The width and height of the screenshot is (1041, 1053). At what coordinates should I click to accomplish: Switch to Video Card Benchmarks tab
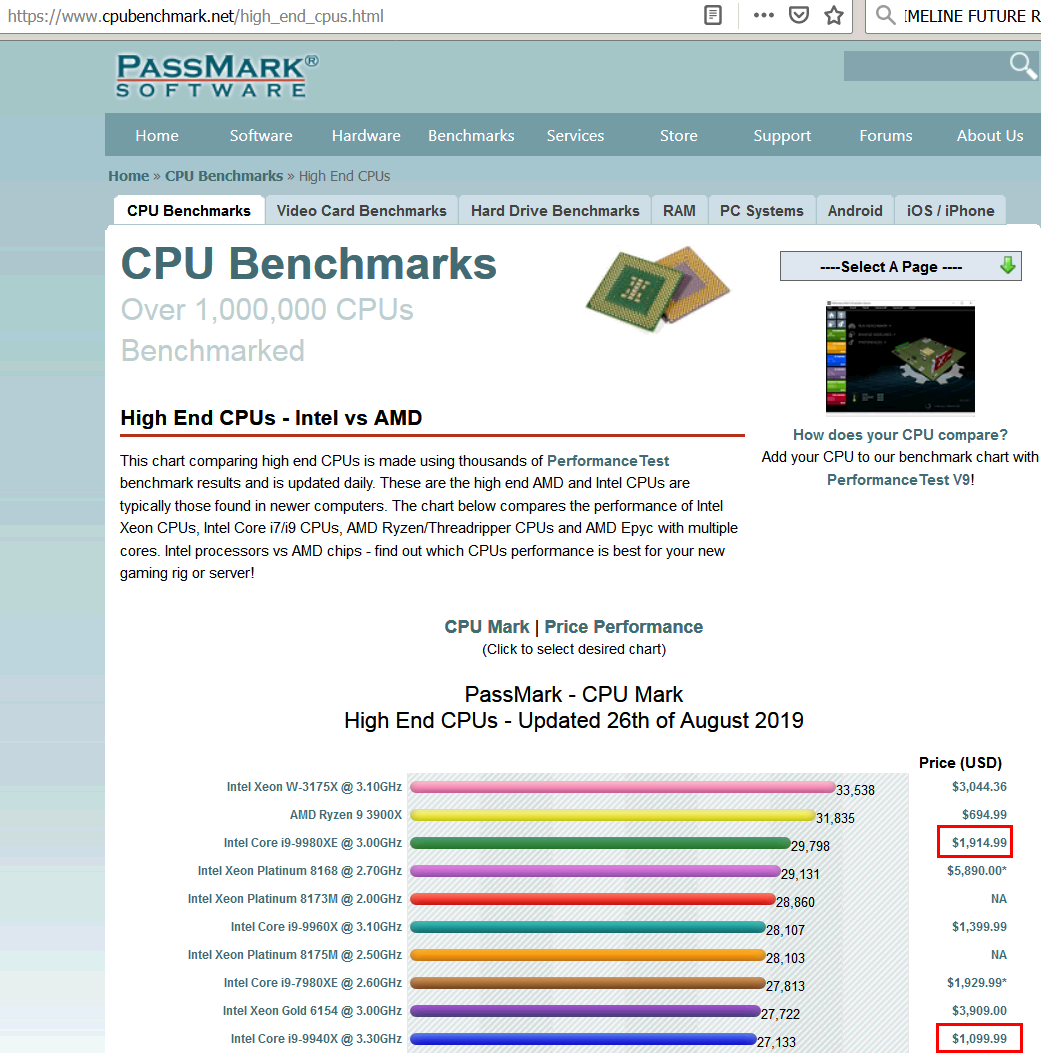(361, 211)
